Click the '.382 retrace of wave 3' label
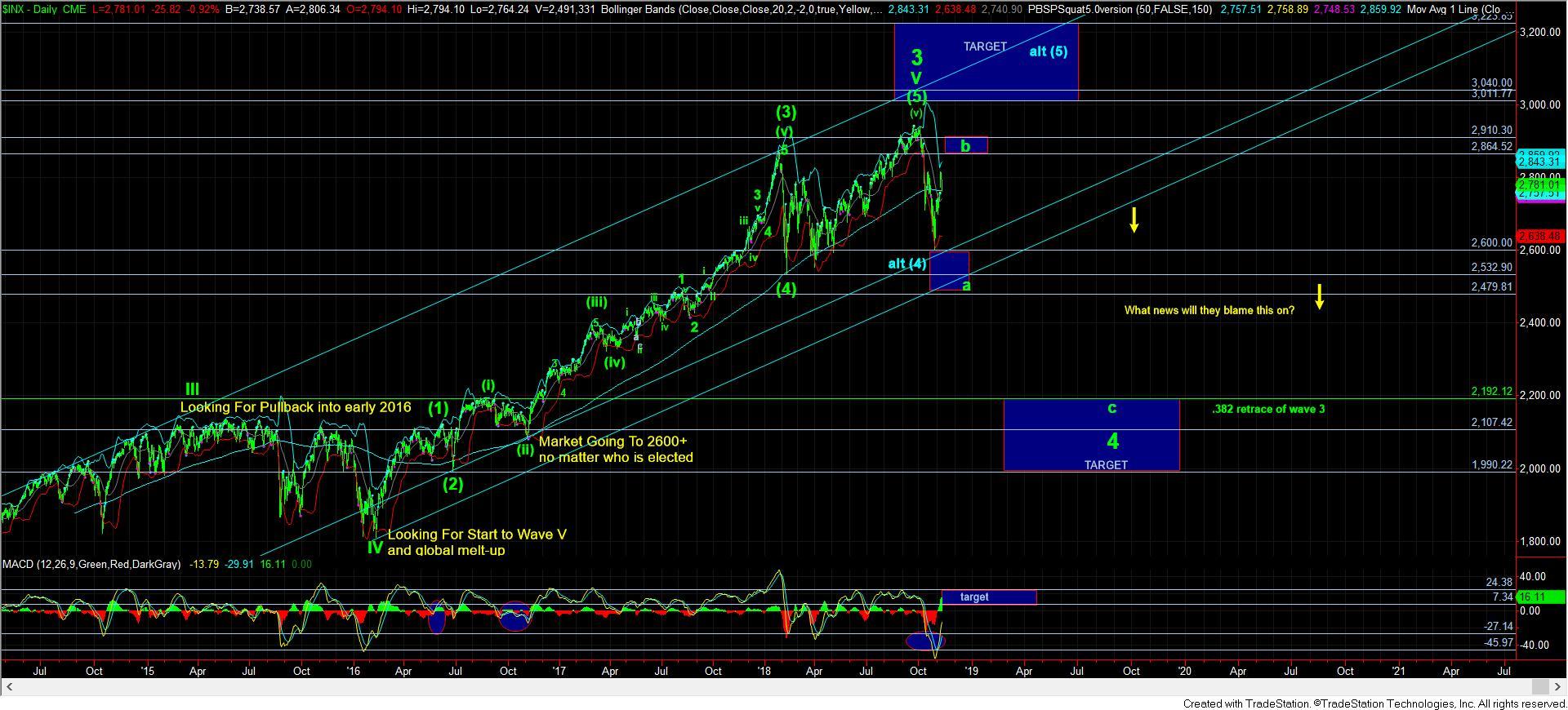The image size is (1568, 710). (x=1267, y=409)
